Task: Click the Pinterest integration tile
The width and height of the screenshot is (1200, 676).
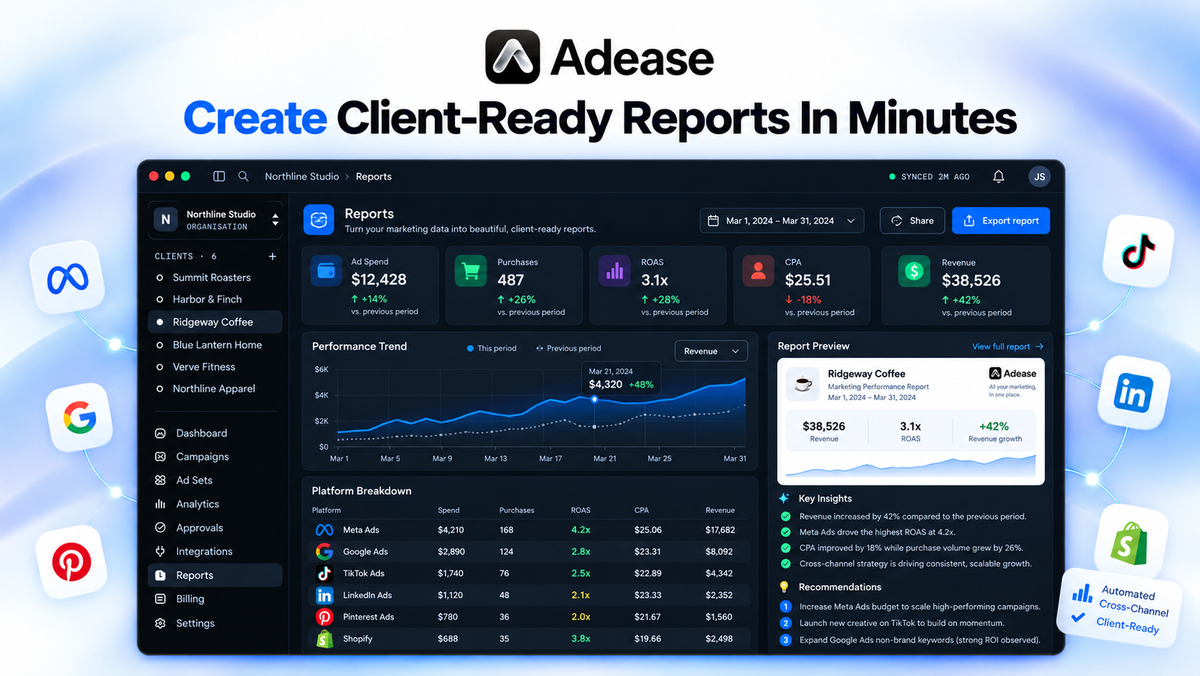Action: (70, 563)
